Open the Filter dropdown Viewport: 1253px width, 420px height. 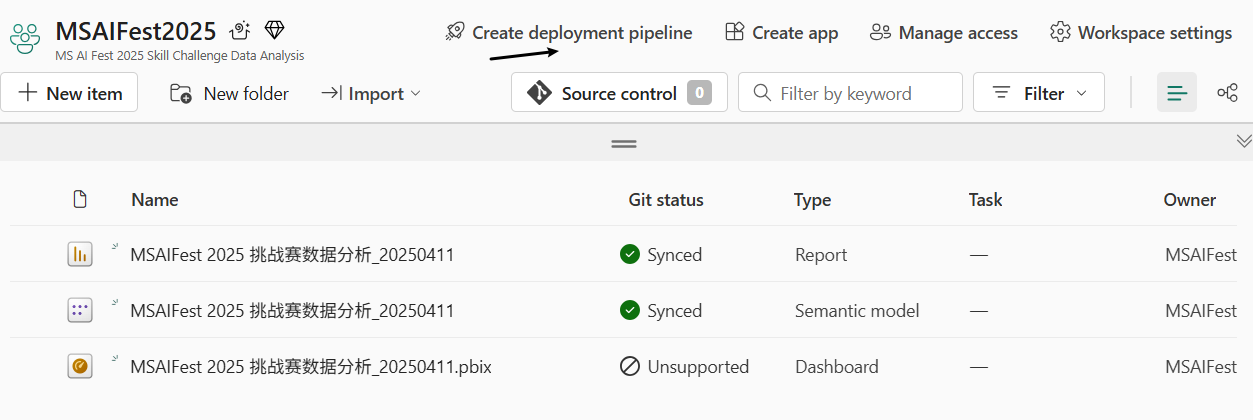[x=1039, y=93]
